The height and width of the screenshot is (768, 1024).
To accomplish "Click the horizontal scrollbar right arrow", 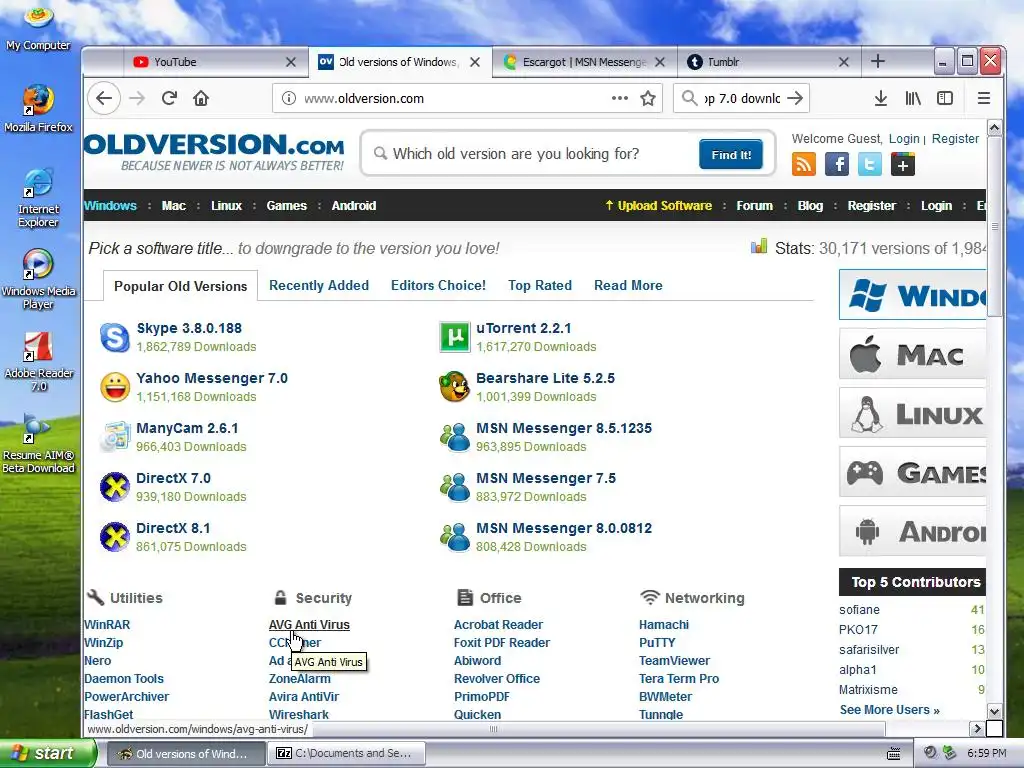I will click(x=977, y=728).
